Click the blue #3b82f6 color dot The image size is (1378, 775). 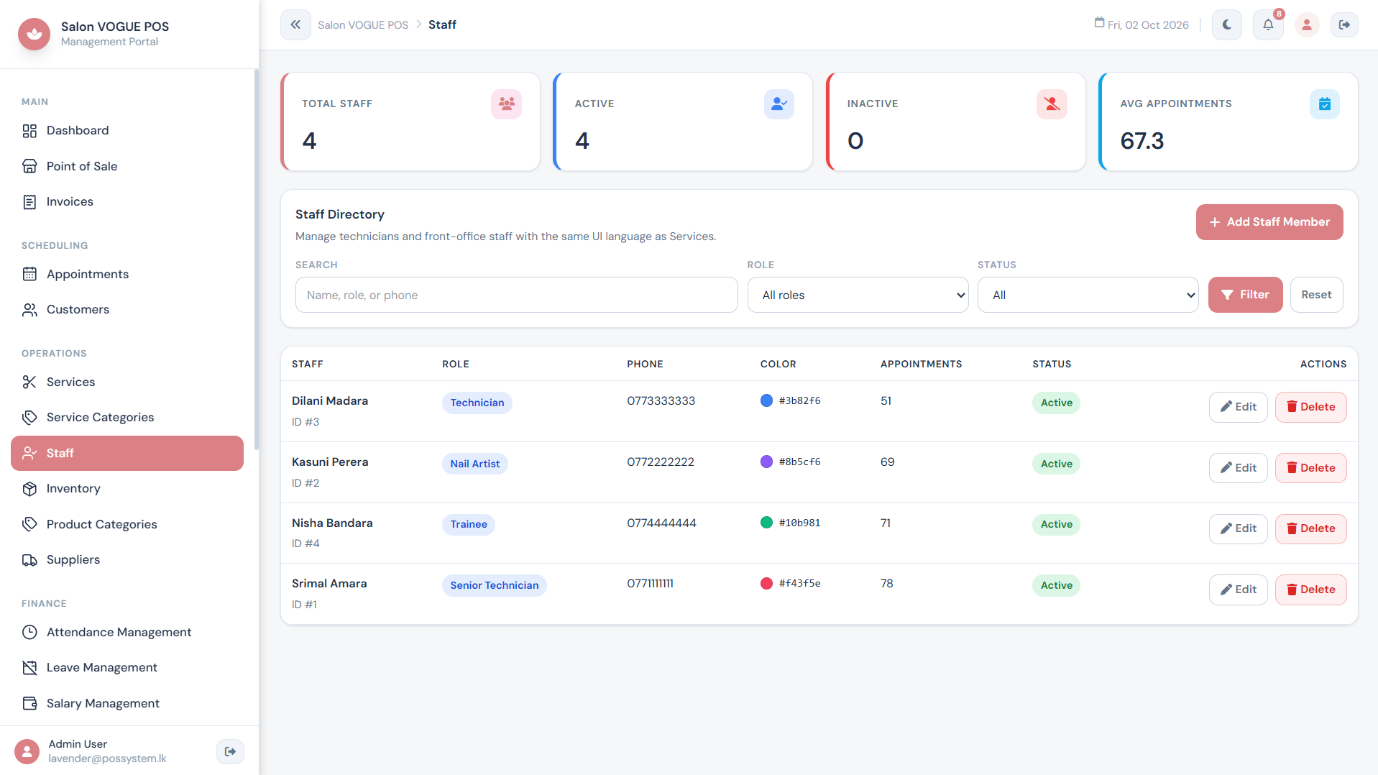767,401
